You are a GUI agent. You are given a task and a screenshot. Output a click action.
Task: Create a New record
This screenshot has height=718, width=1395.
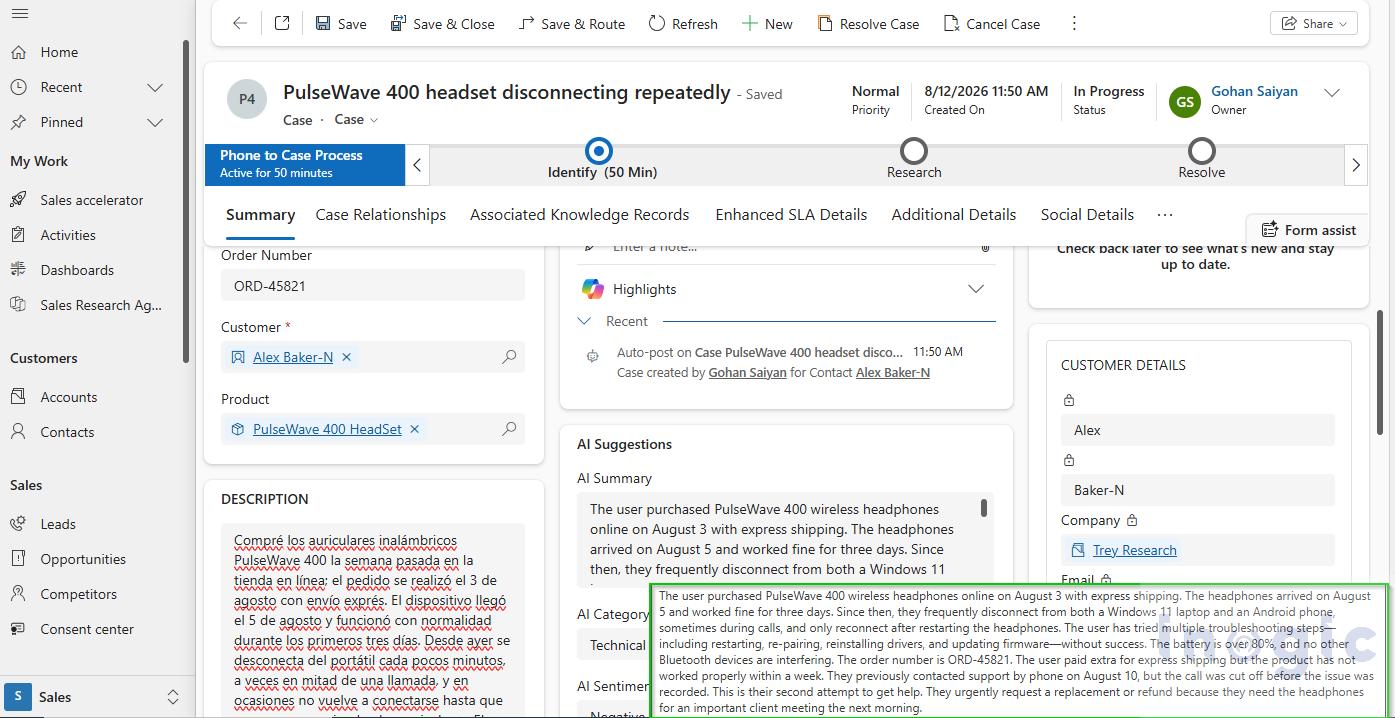pyautogui.click(x=767, y=24)
